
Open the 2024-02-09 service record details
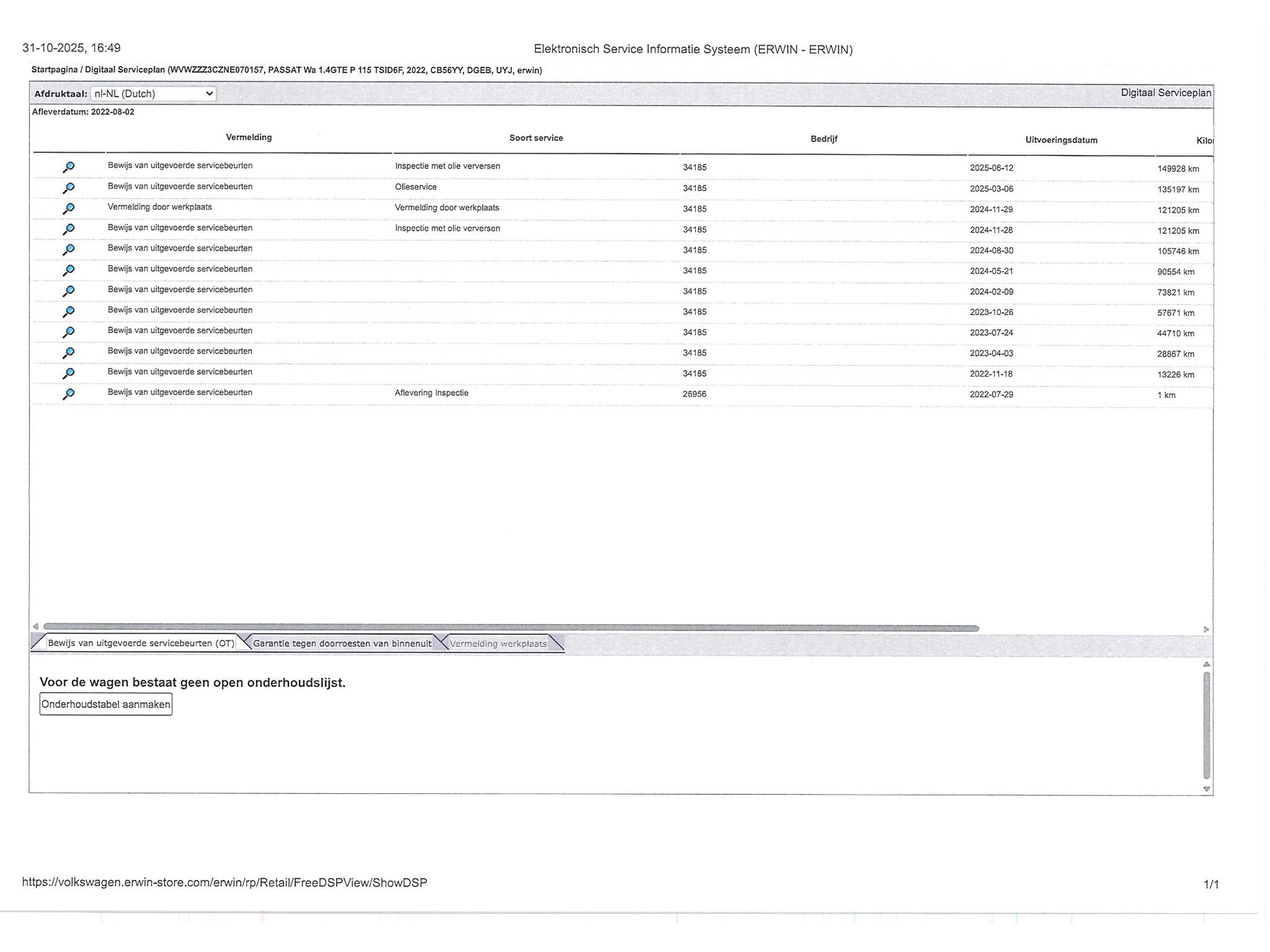tap(68, 291)
